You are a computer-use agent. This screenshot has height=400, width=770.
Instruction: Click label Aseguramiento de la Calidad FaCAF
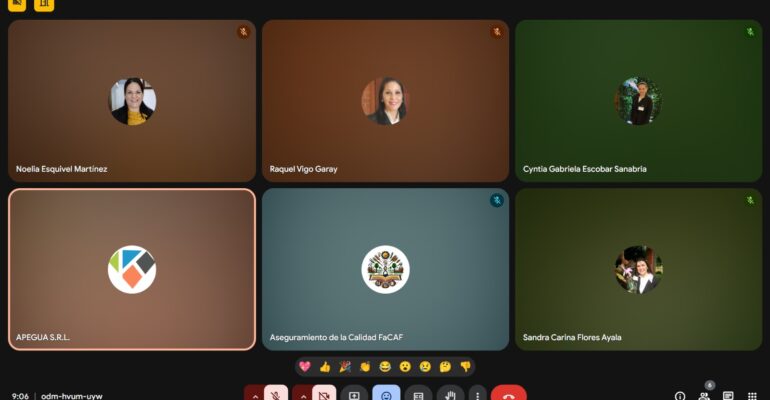coord(336,337)
